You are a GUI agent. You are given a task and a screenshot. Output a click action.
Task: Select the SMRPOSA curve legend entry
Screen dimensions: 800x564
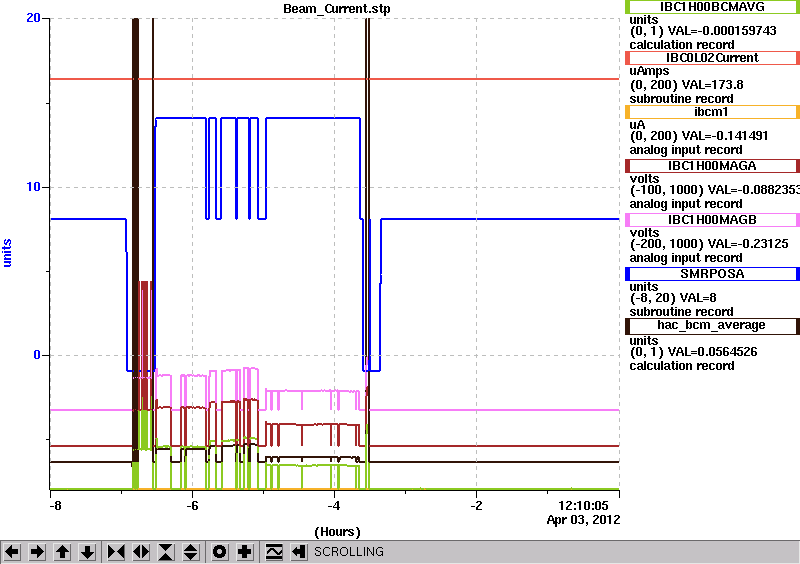(x=712, y=274)
